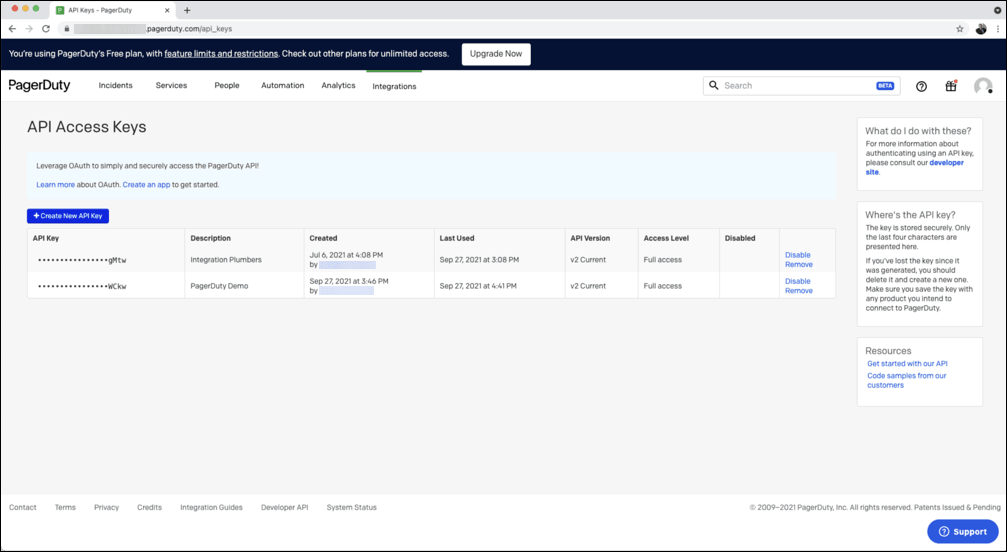Click the API Version column header
Image resolution: width=1007 pixels, height=552 pixels.
[590, 238]
